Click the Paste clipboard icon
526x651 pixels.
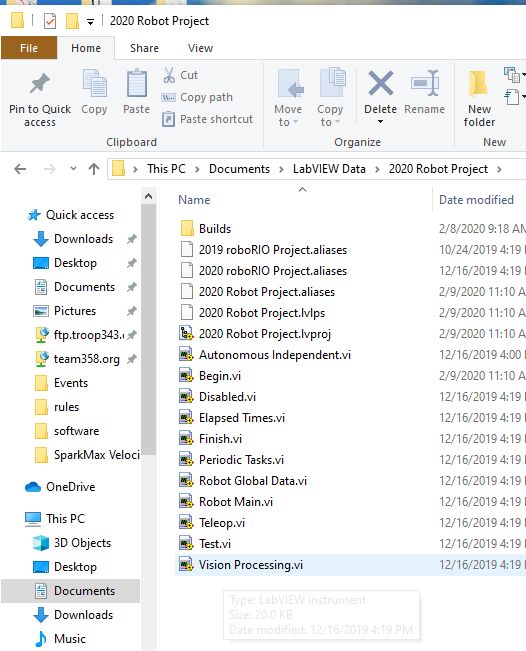tap(137, 83)
